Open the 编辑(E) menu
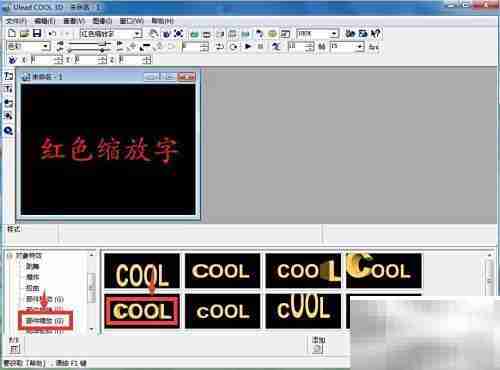The height and width of the screenshot is (370, 500). point(45,21)
